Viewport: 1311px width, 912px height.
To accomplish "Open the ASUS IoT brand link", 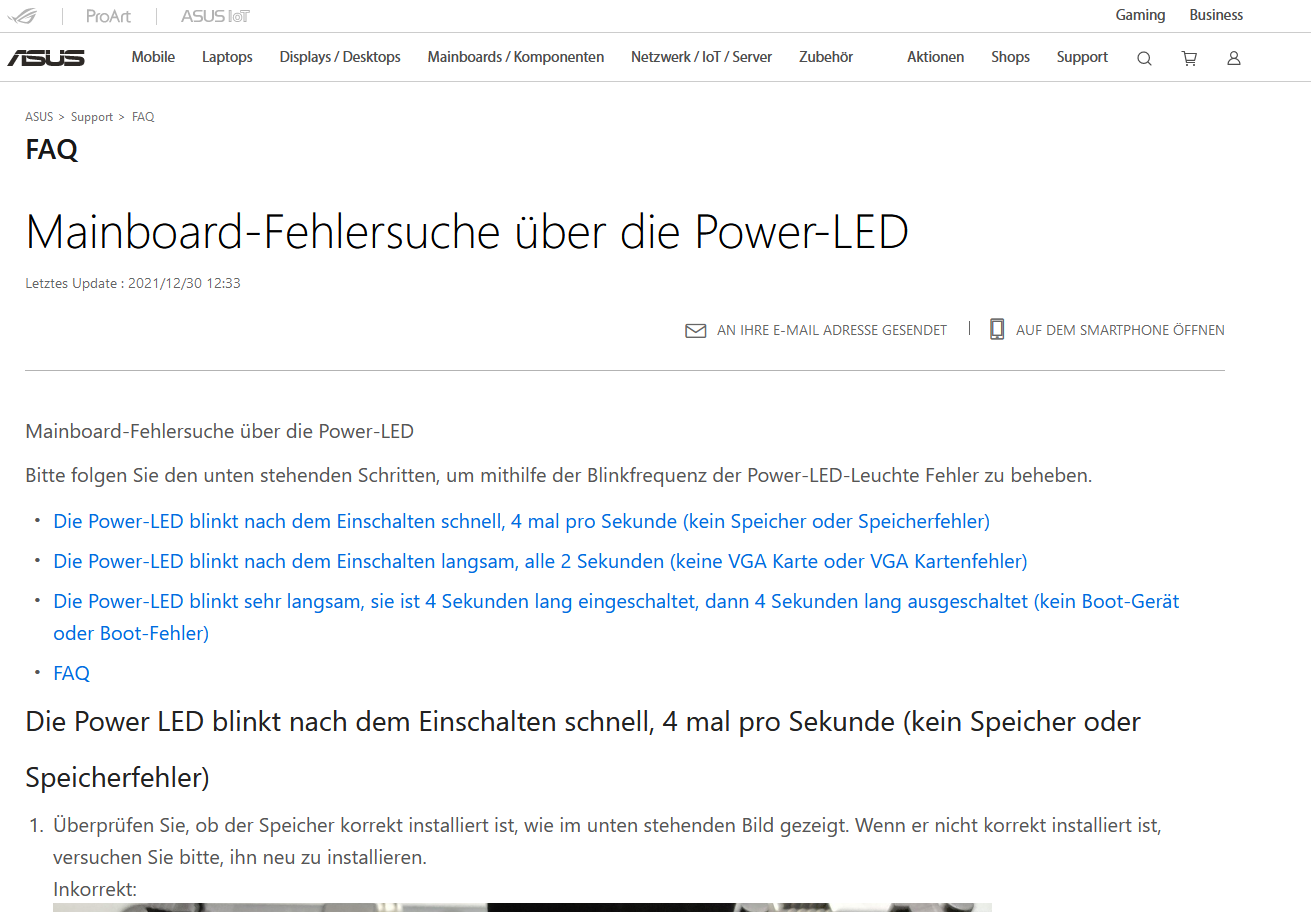I will click(215, 16).
